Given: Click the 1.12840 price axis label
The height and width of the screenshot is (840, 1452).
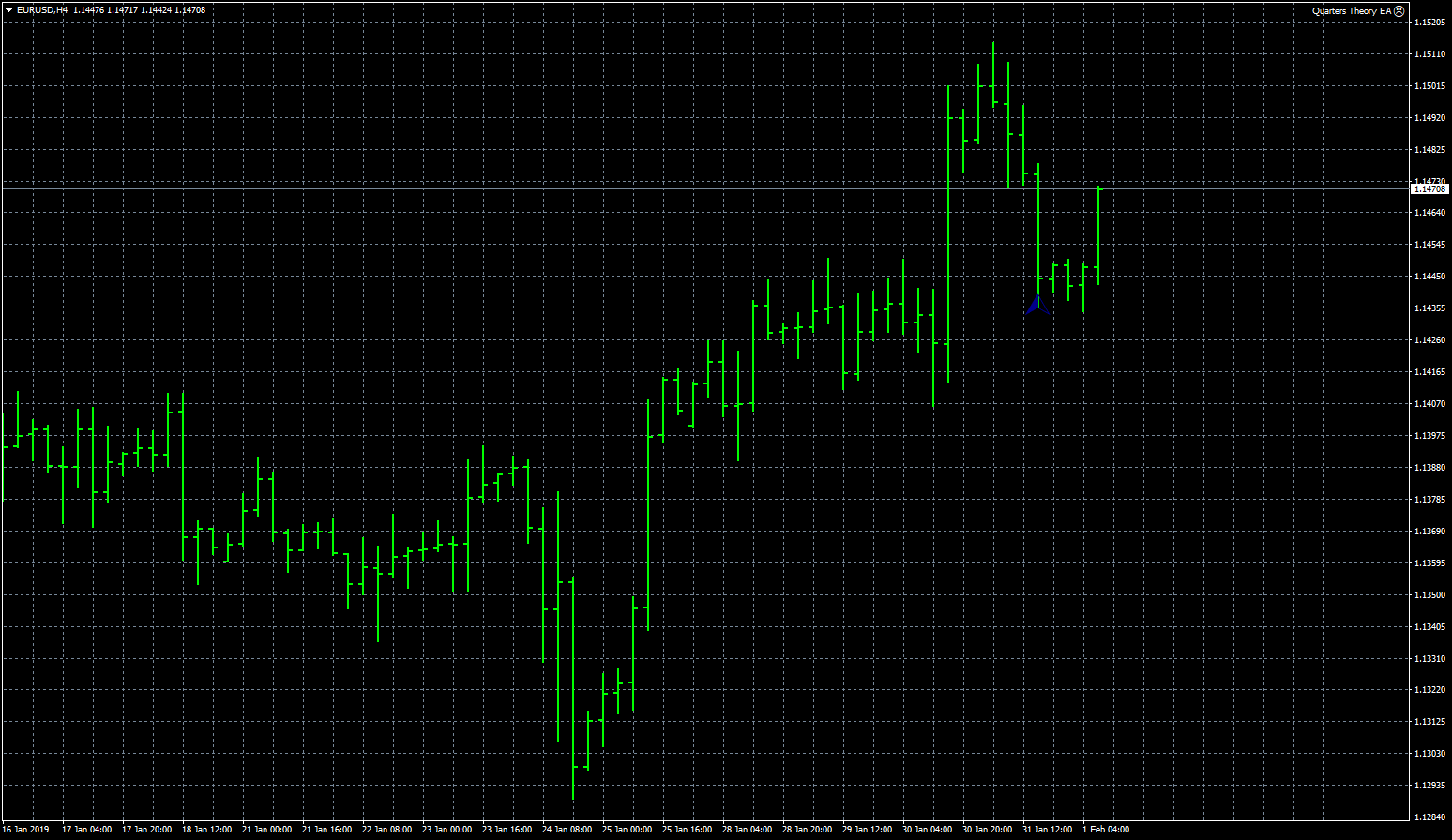Looking at the screenshot, I should tap(1429, 817).
